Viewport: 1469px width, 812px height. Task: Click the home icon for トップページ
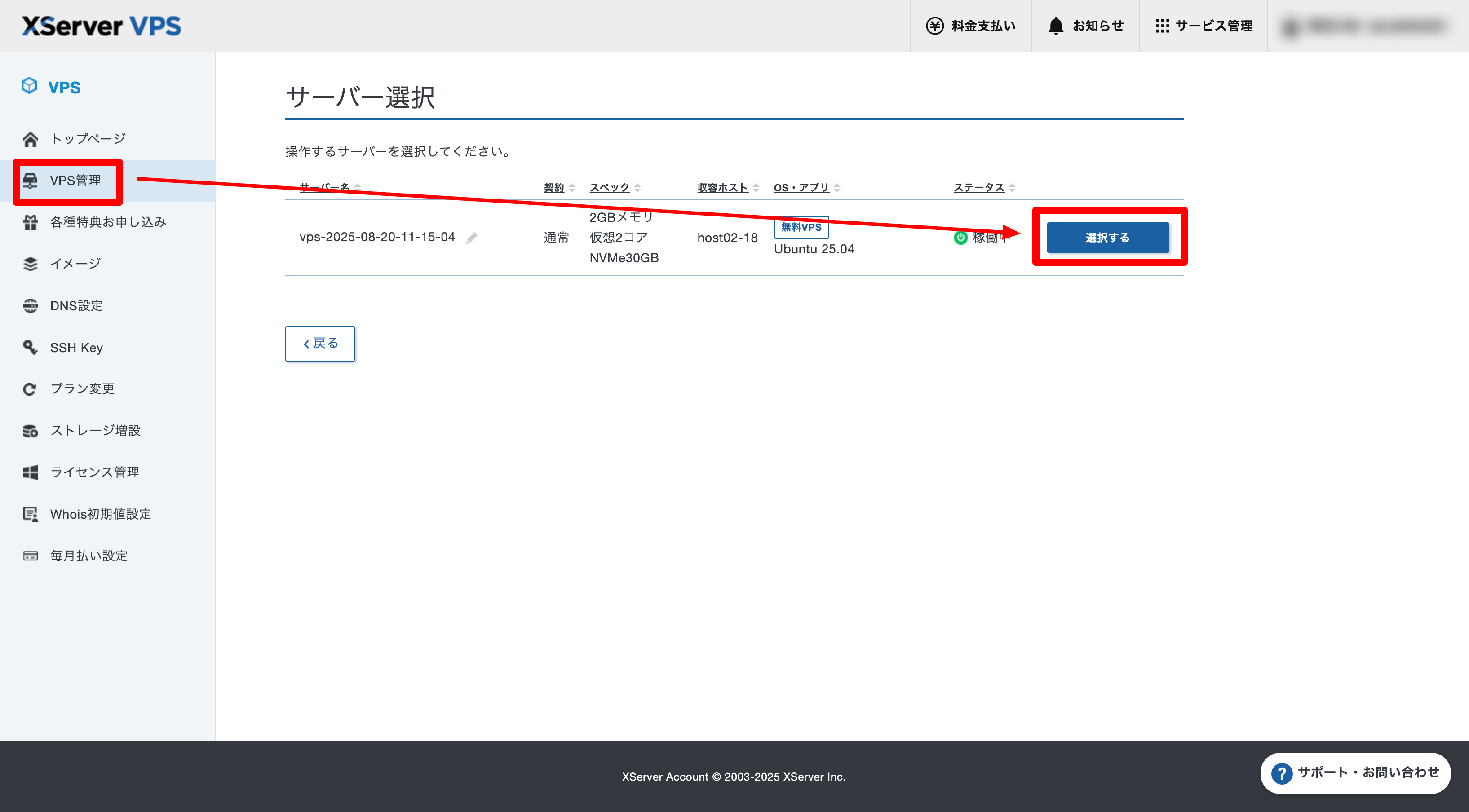point(30,139)
